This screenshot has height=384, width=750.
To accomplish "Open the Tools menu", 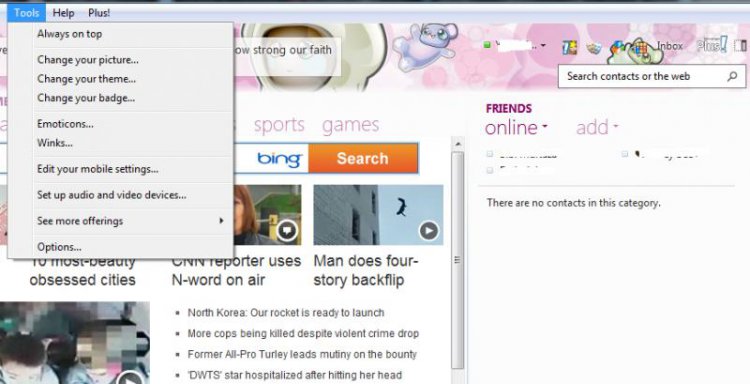I will pos(26,13).
